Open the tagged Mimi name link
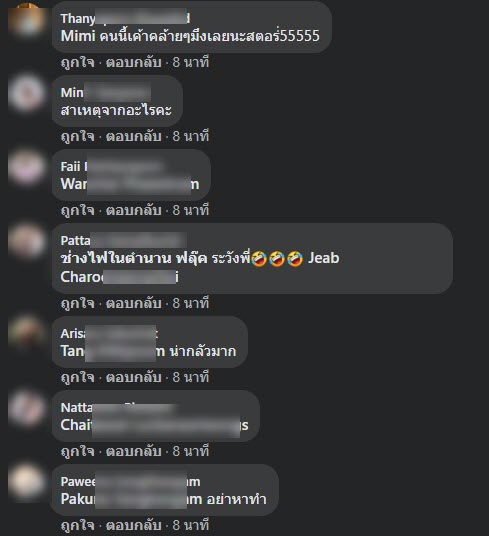 coord(78,36)
